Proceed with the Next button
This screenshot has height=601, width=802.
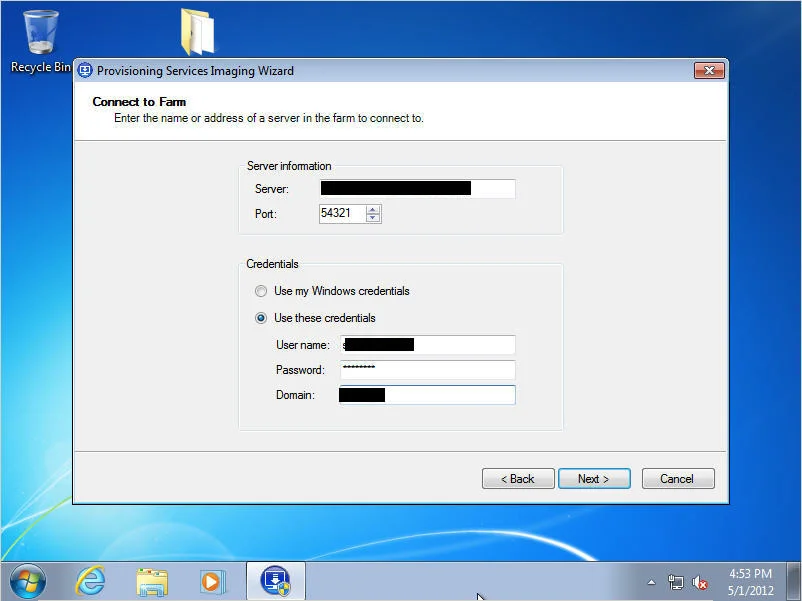click(594, 479)
